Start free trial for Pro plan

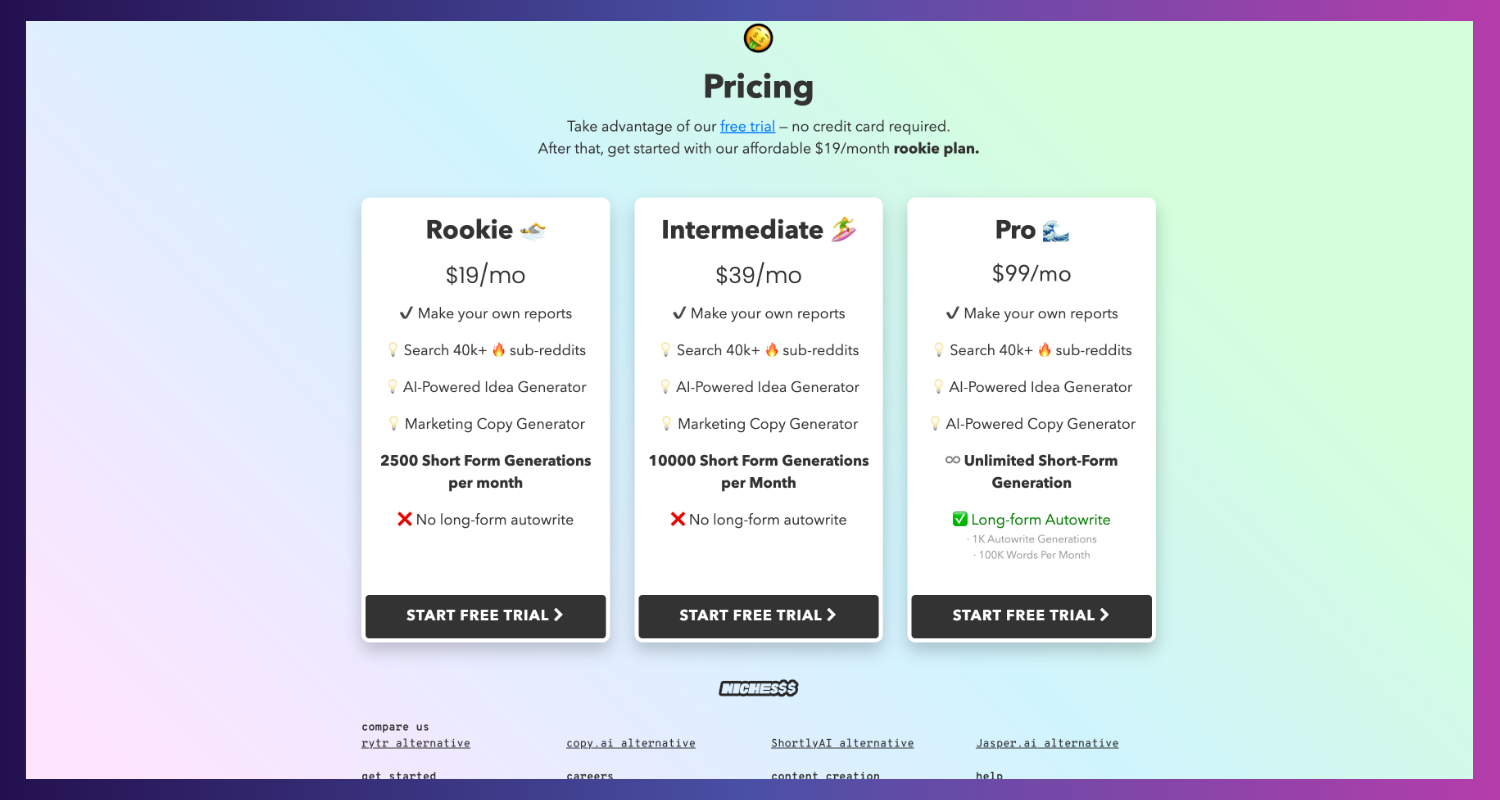click(1032, 616)
